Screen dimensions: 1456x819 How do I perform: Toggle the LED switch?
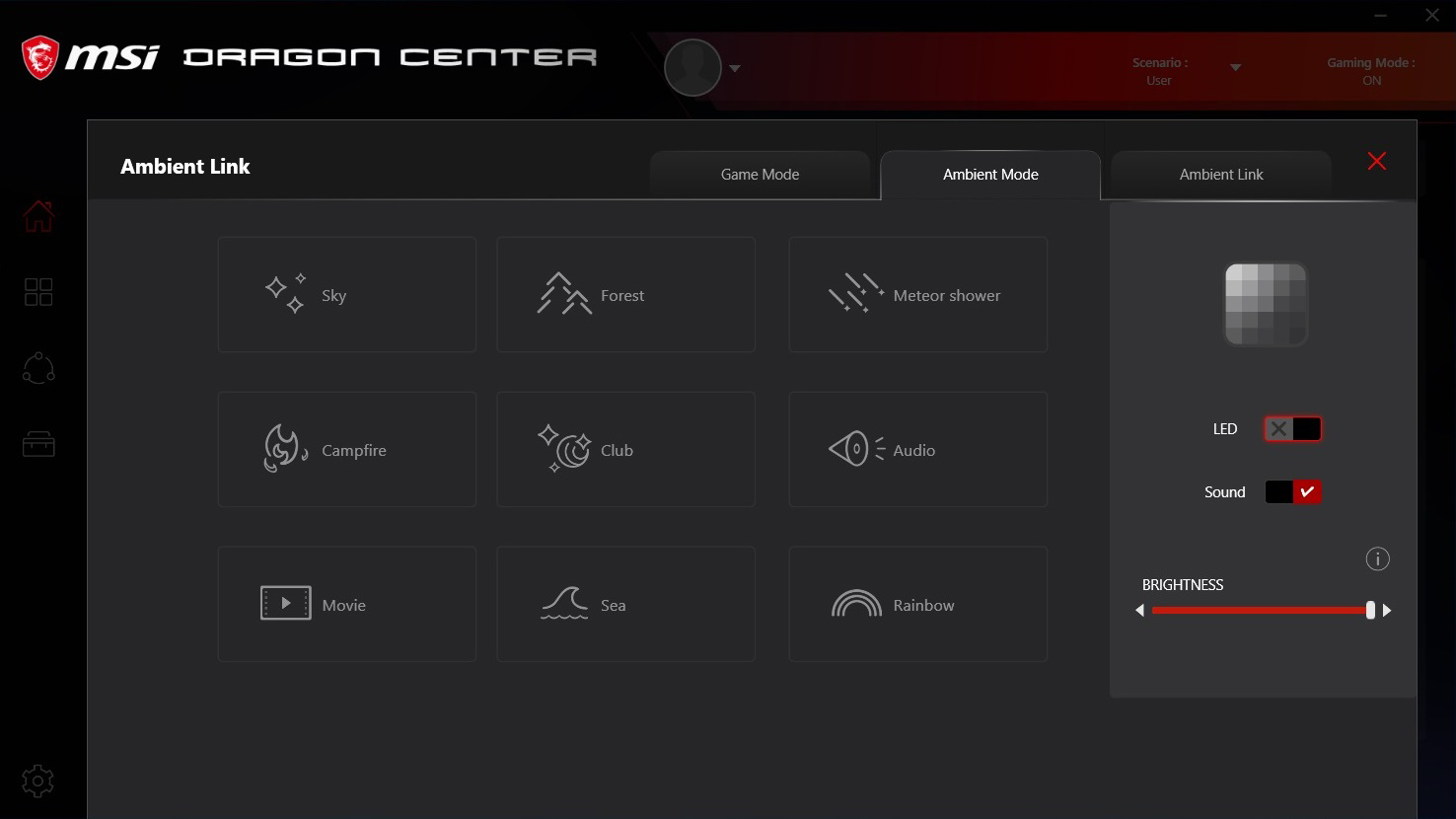pos(1292,429)
